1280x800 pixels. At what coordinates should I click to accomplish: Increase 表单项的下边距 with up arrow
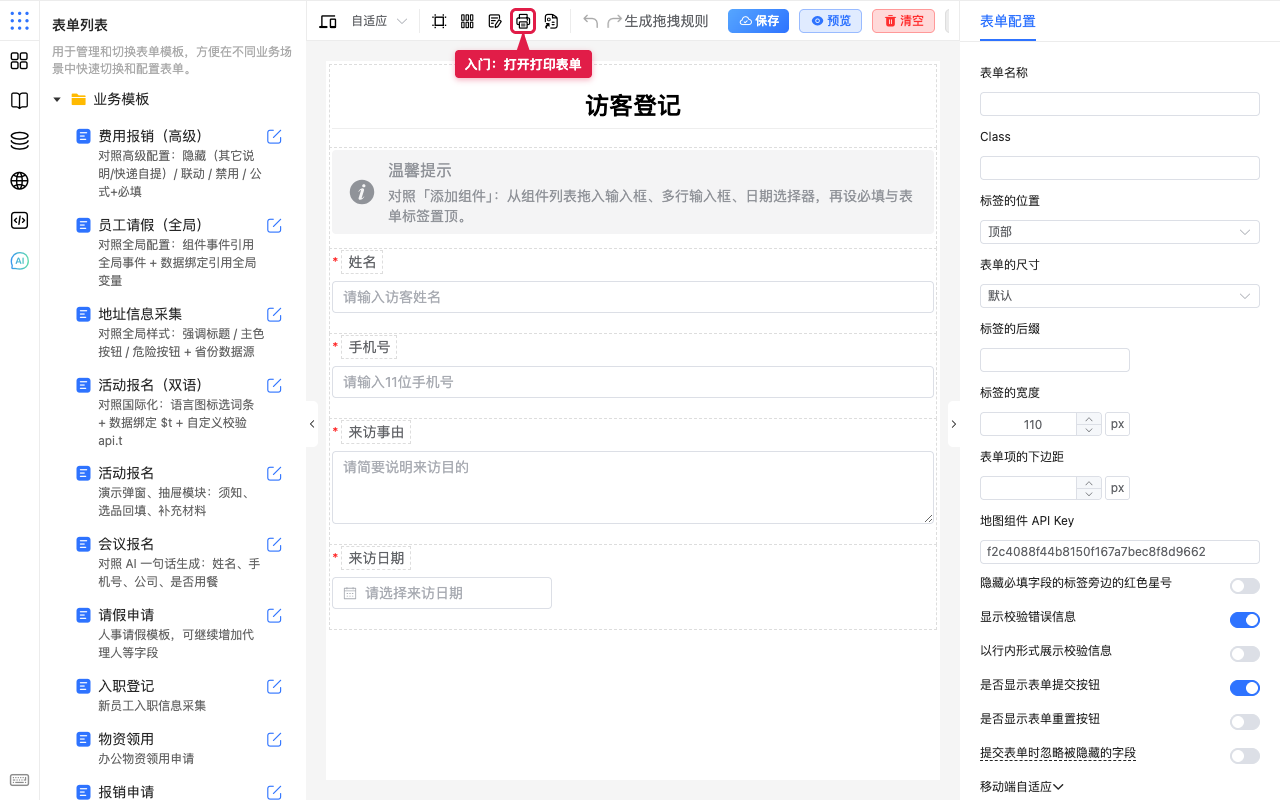coord(1088,482)
